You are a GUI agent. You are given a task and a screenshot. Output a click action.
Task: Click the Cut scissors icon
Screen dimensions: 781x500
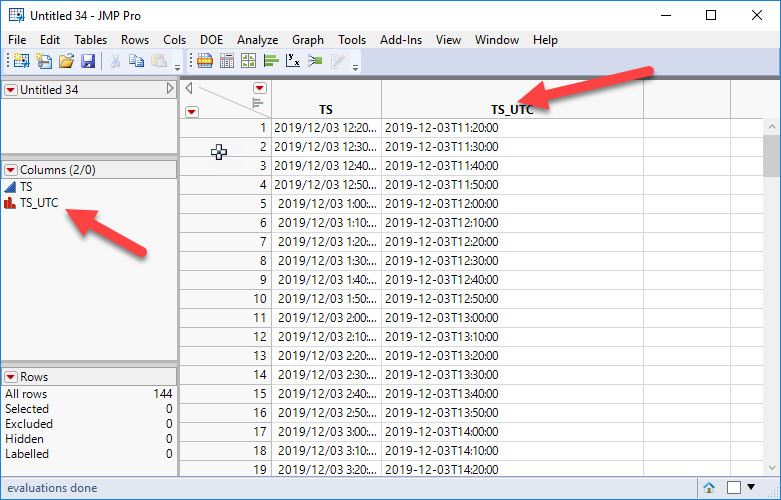click(115, 61)
